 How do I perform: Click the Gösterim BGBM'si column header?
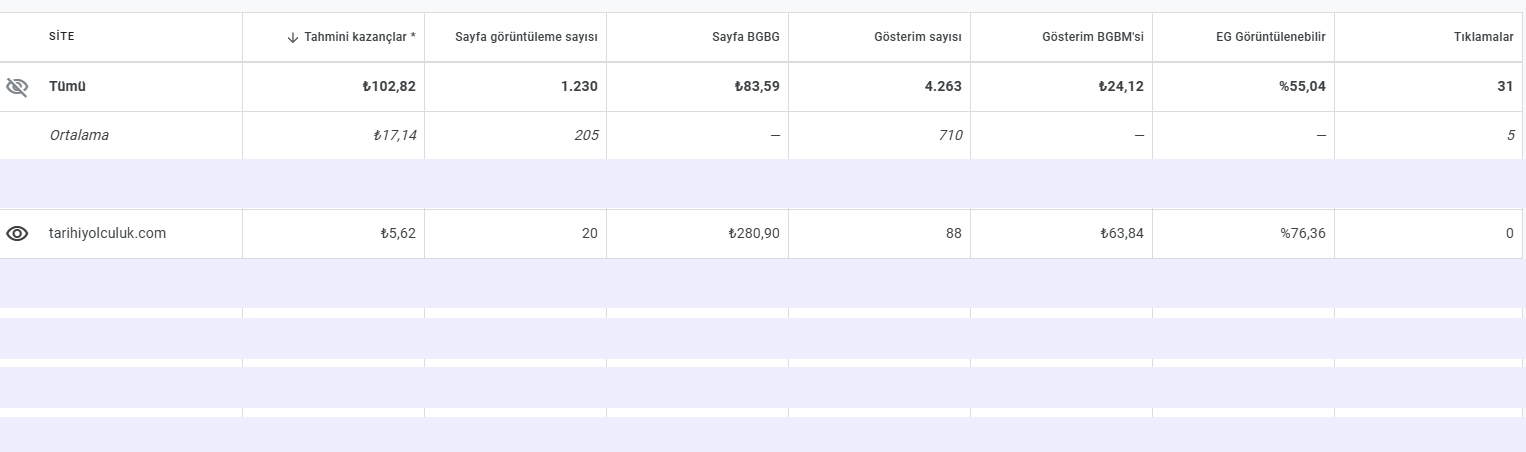point(1092,37)
